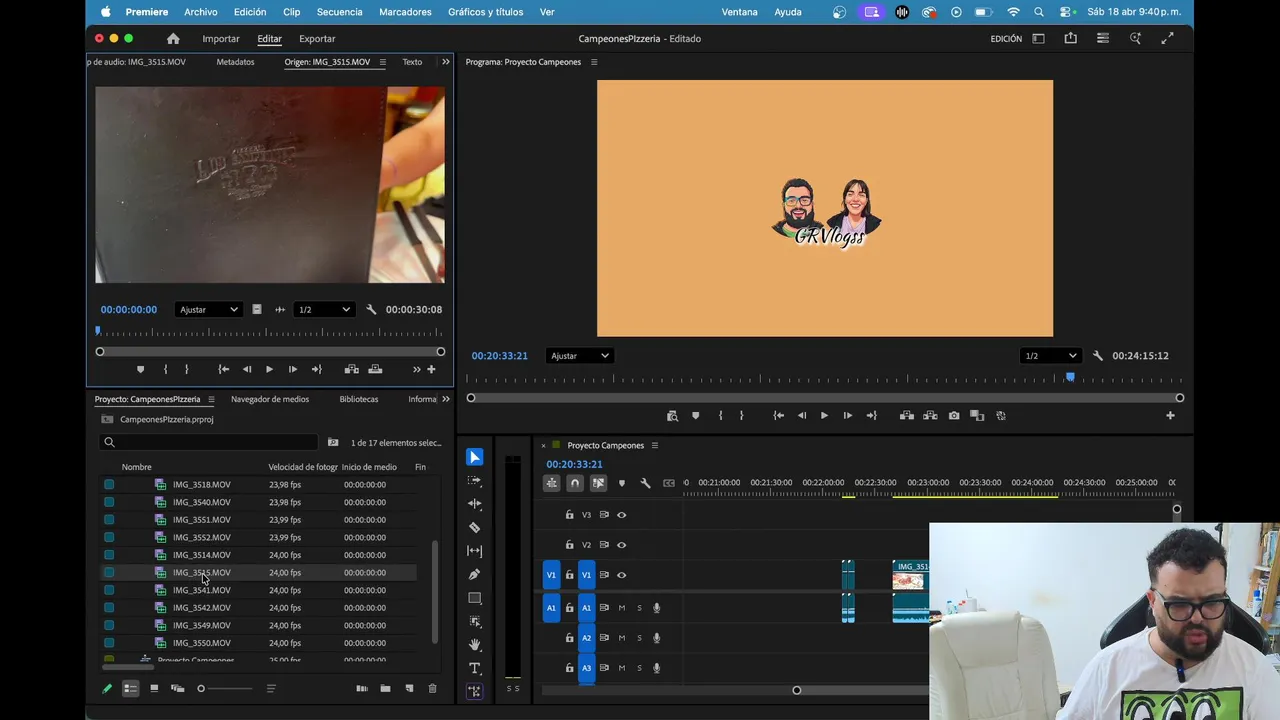This screenshot has width=1280, height=720.
Task: Switch Project panel to freeform view
Action: tap(177, 689)
